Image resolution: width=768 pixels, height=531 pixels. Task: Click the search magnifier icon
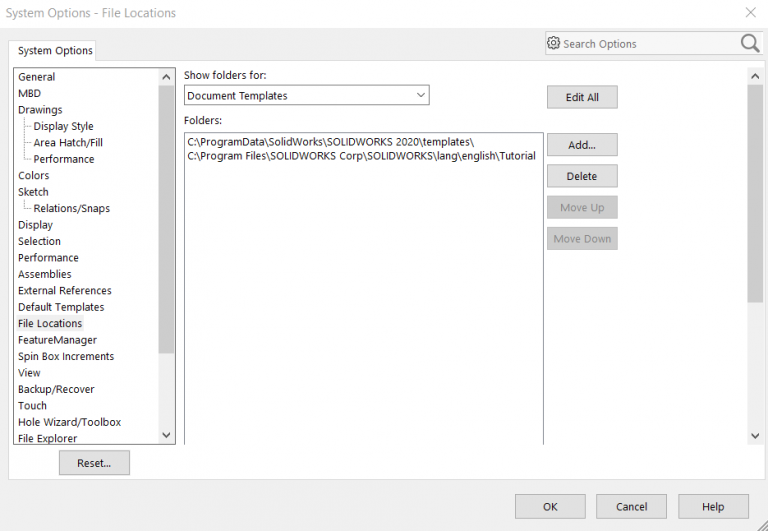tap(749, 43)
